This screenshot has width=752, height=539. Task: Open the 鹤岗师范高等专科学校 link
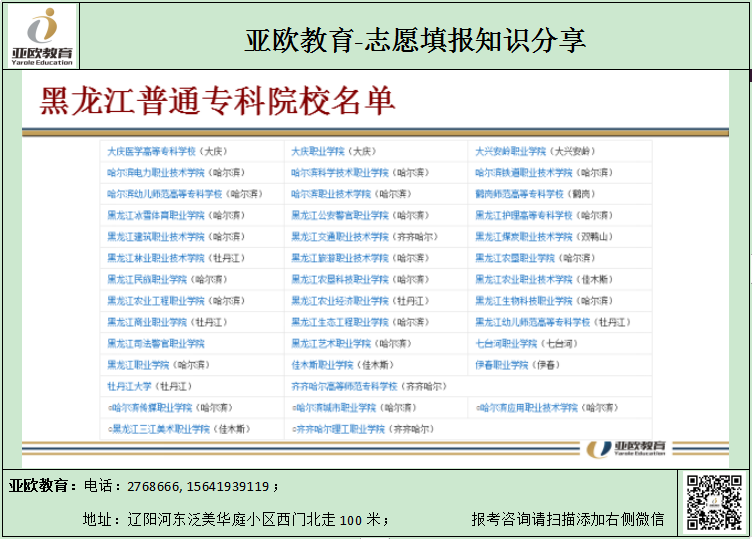[x=519, y=194]
